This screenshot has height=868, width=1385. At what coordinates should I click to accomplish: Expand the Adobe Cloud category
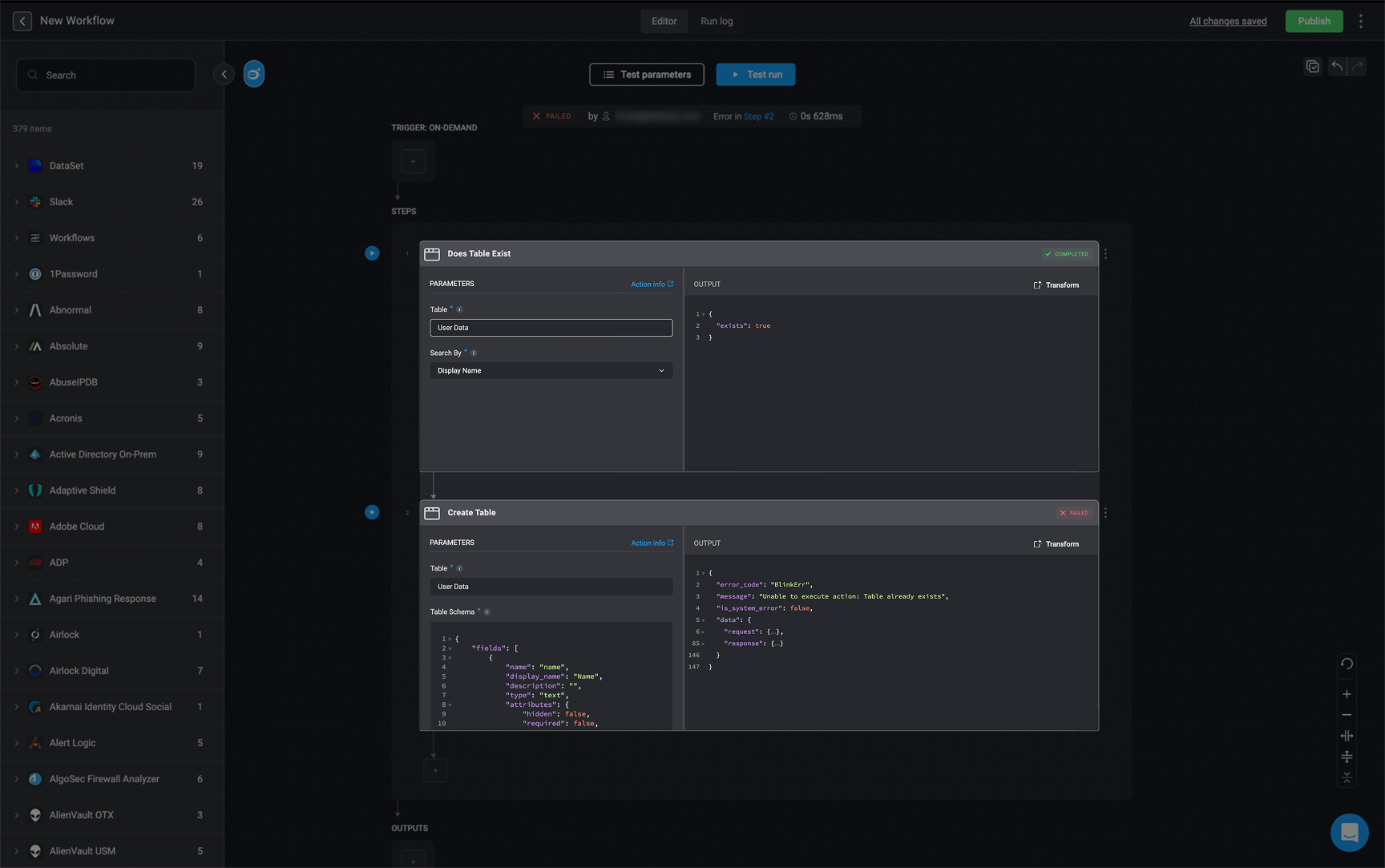click(x=17, y=527)
